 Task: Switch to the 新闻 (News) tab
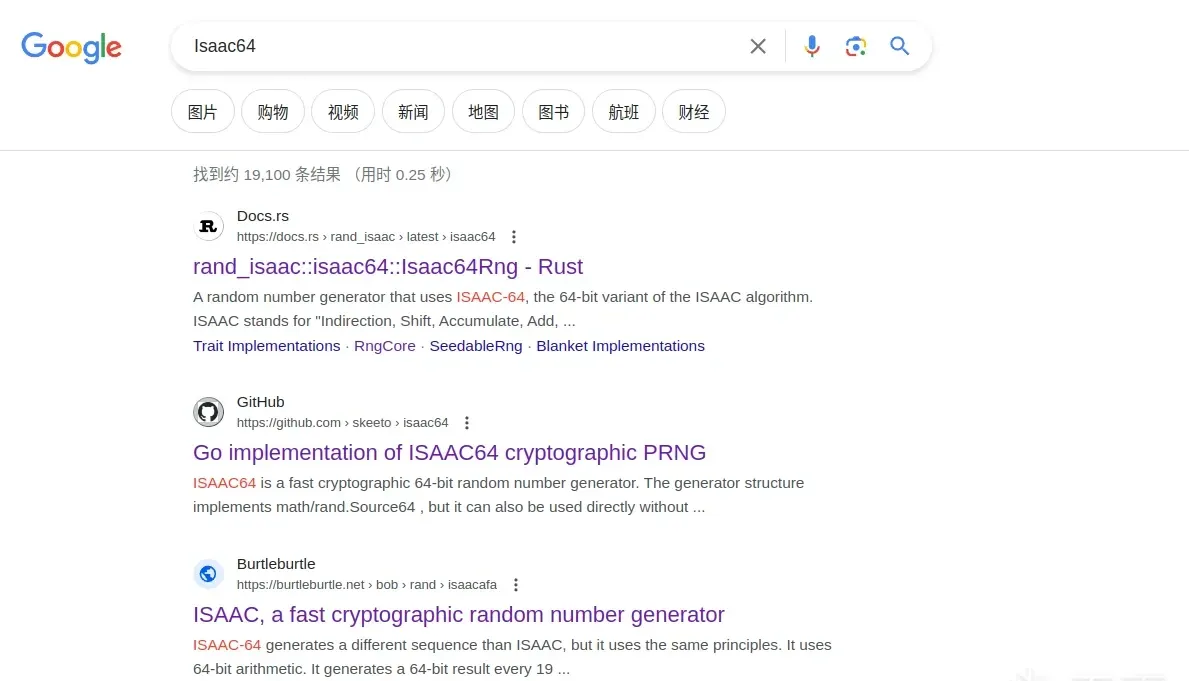coord(413,111)
